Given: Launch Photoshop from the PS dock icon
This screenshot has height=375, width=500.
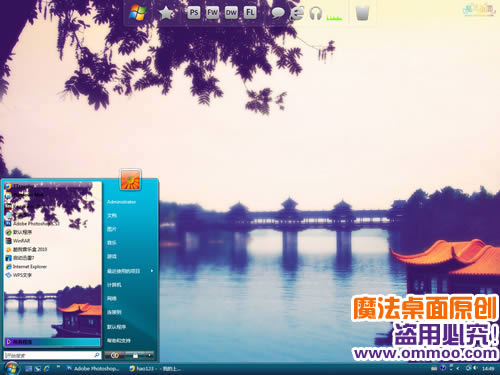Looking at the screenshot, I should point(194,13).
